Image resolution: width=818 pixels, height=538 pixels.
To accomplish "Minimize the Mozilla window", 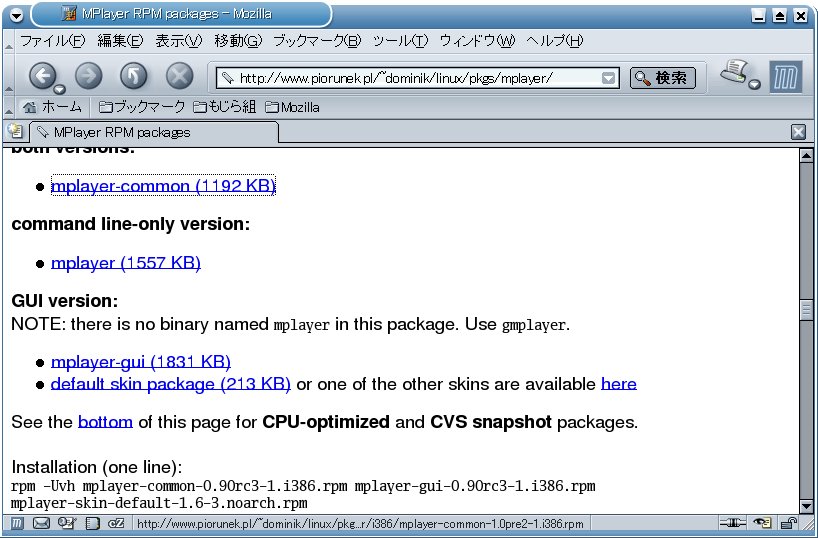I will (759, 16).
